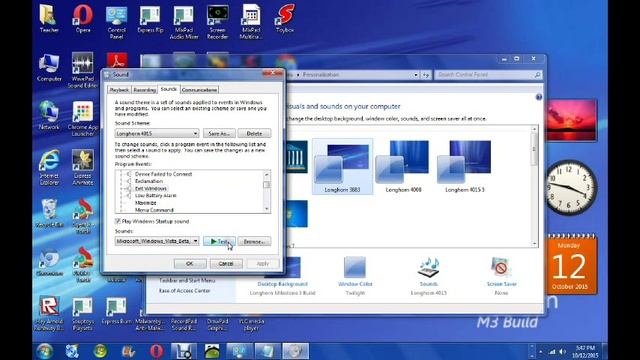Launch the Internet Explorer desktop icon
This screenshot has height=360, width=640.
point(49,167)
